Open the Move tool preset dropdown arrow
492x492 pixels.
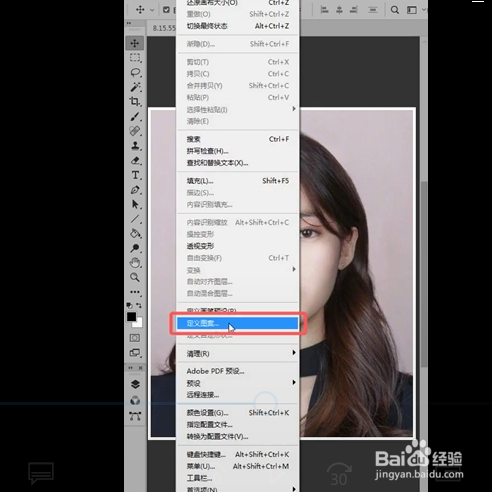[152, 10]
